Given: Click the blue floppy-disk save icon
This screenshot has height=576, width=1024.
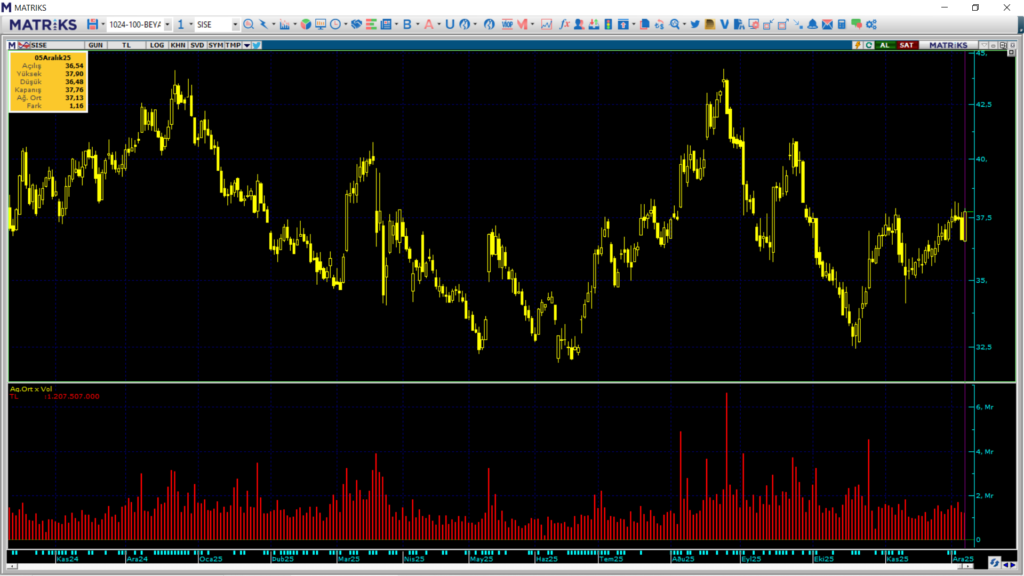Looking at the screenshot, I should 92,24.
